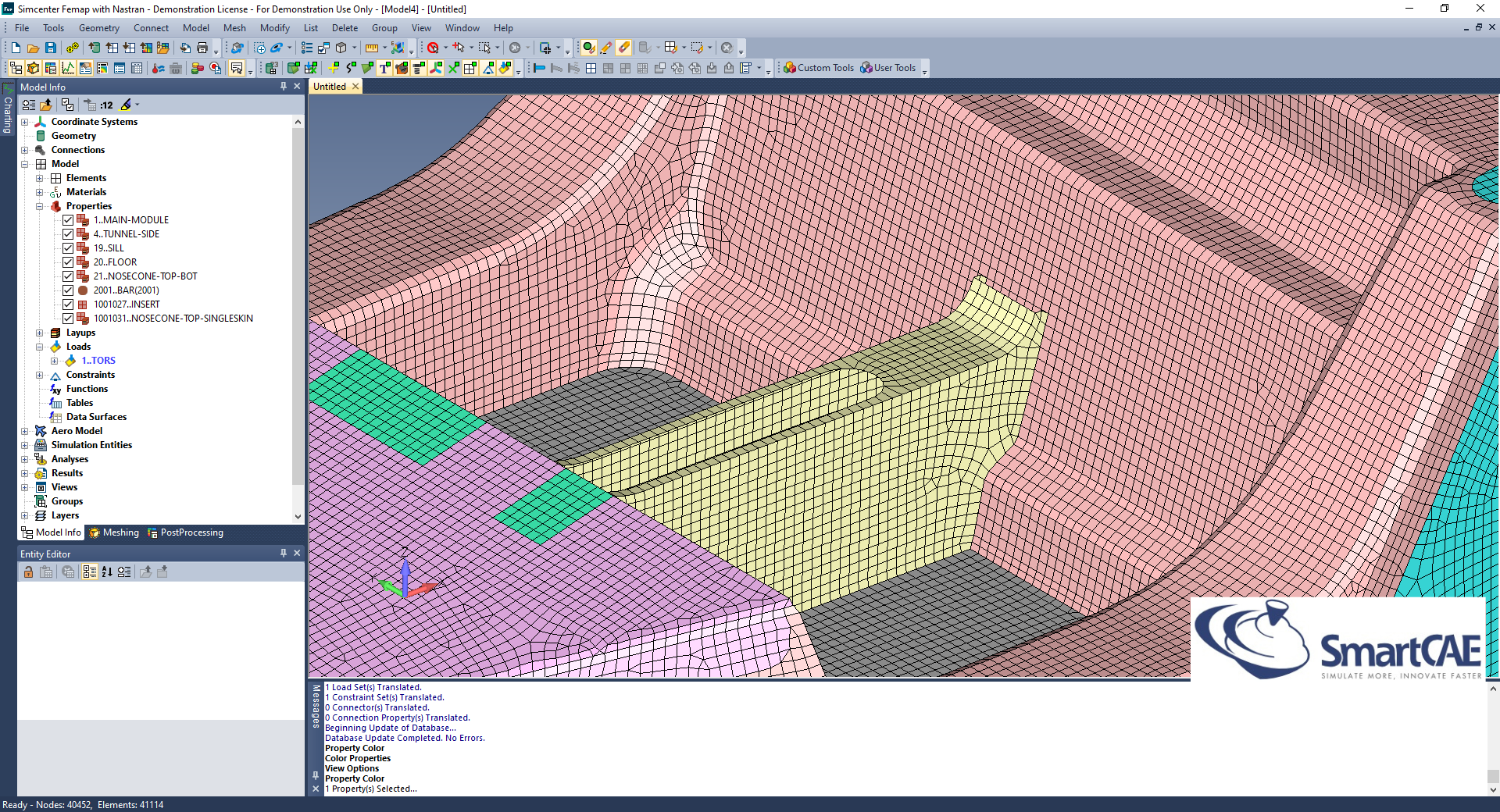Click the green X display toggle icon

click(x=453, y=68)
